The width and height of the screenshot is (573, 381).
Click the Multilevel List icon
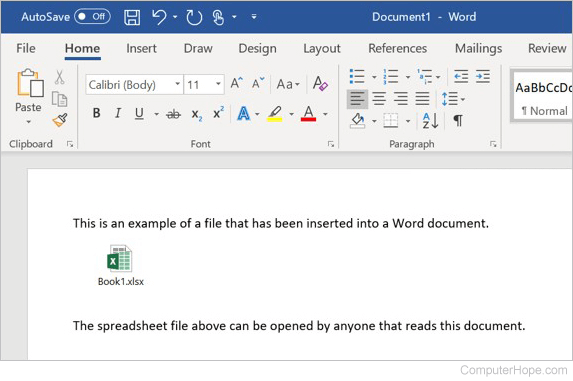pyautogui.click(x=425, y=77)
